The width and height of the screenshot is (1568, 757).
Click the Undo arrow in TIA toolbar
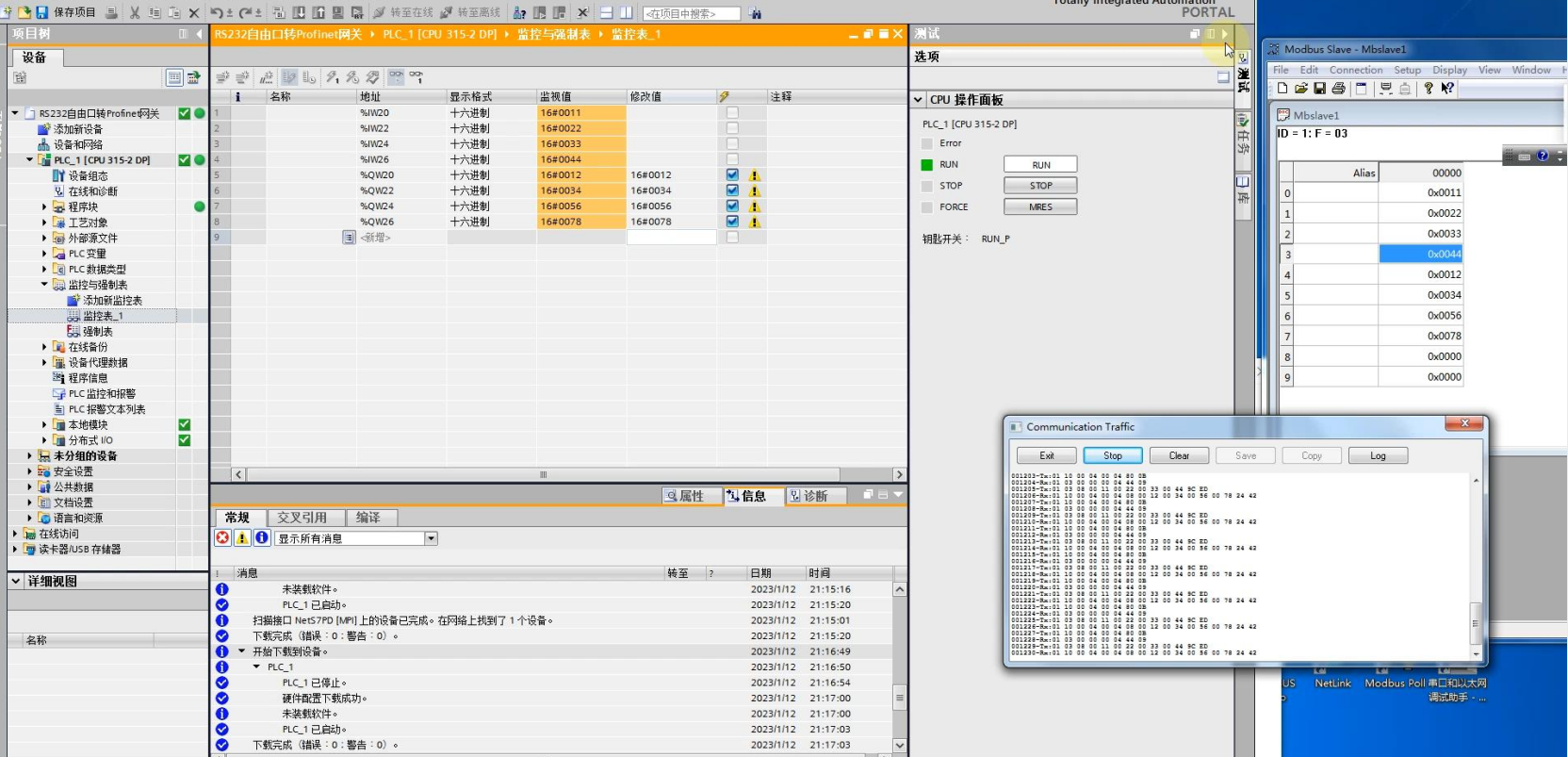point(216,12)
